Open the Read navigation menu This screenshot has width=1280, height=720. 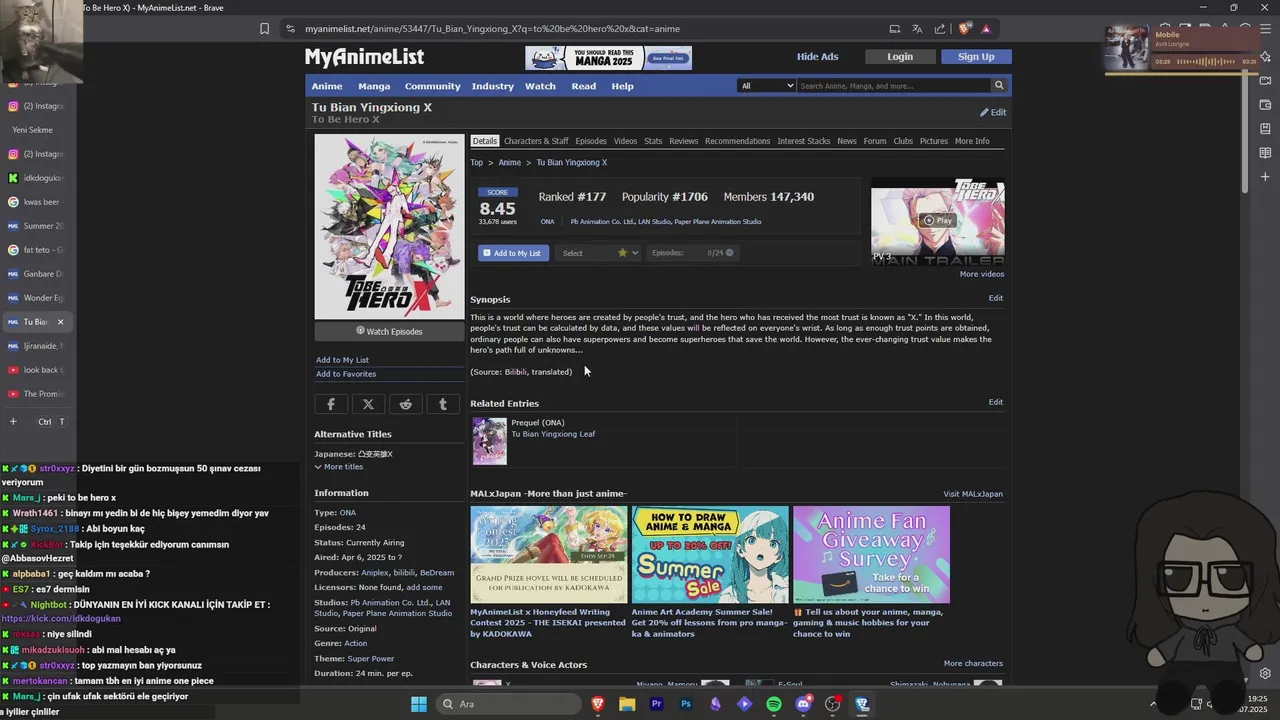click(583, 86)
